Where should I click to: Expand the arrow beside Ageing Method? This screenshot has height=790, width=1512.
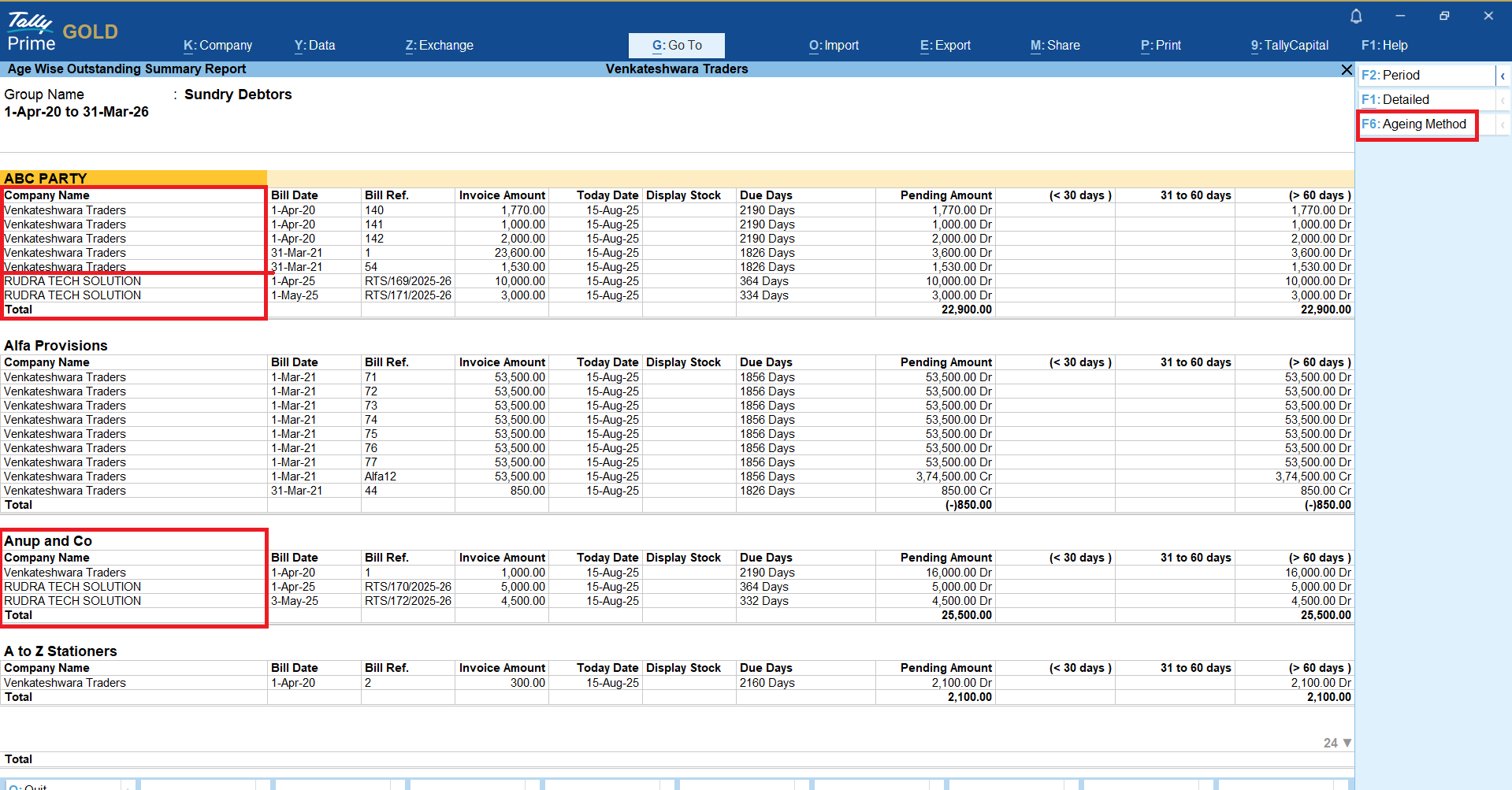pyautogui.click(x=1503, y=124)
